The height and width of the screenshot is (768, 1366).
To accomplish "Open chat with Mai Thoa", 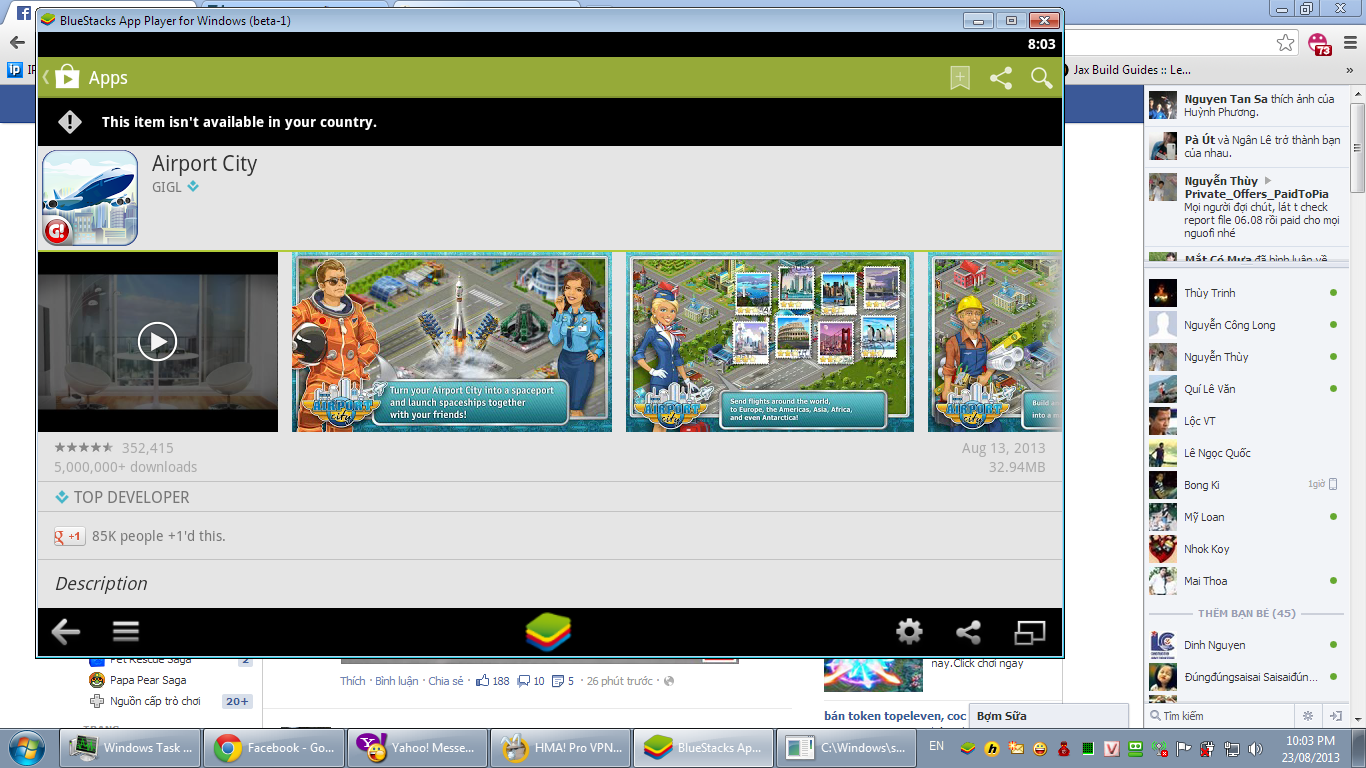I will [1245, 581].
